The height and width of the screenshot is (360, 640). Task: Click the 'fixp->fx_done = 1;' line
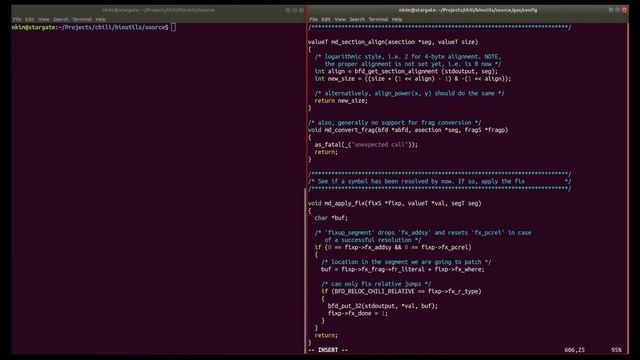[358, 313]
